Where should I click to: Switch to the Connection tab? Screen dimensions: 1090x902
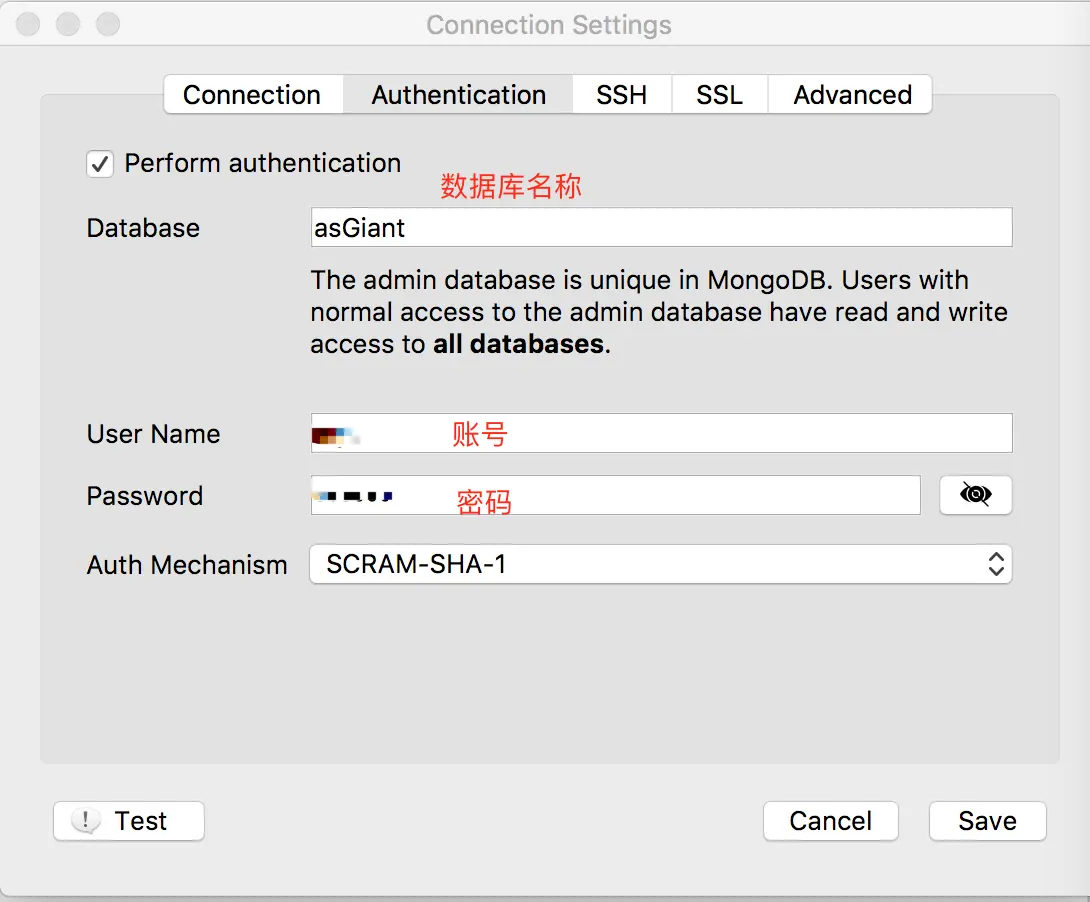pyautogui.click(x=253, y=95)
